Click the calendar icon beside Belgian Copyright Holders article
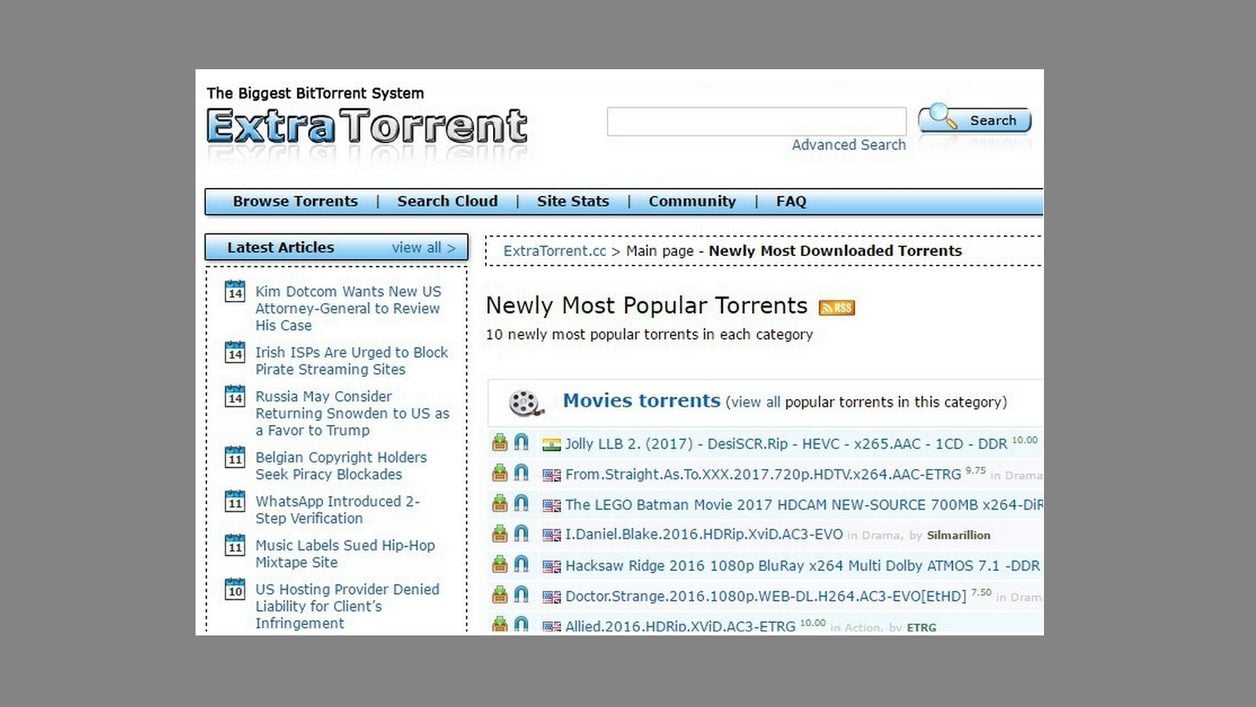1256x707 pixels. coord(235,457)
